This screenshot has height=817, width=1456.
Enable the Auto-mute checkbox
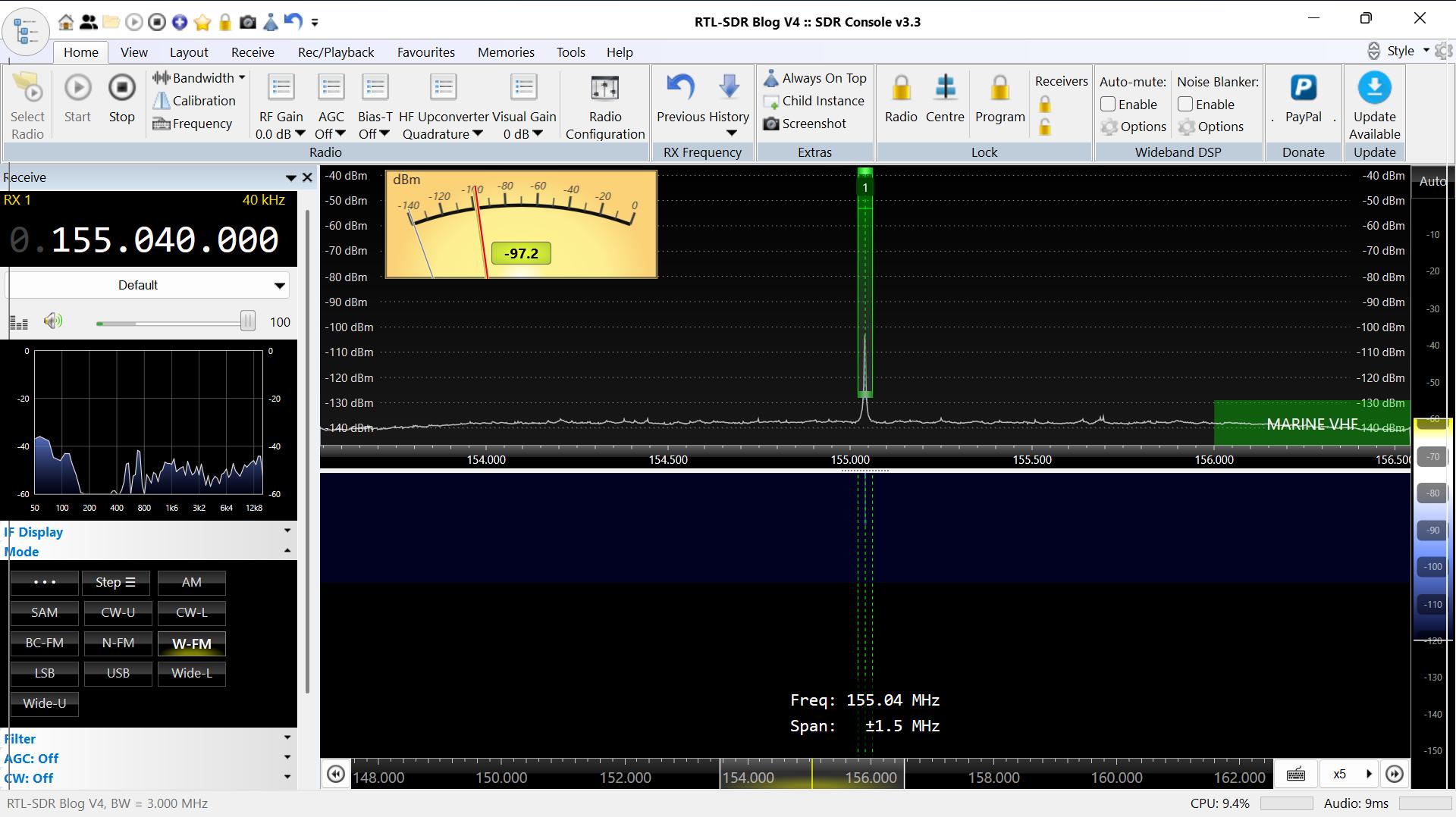point(1109,105)
